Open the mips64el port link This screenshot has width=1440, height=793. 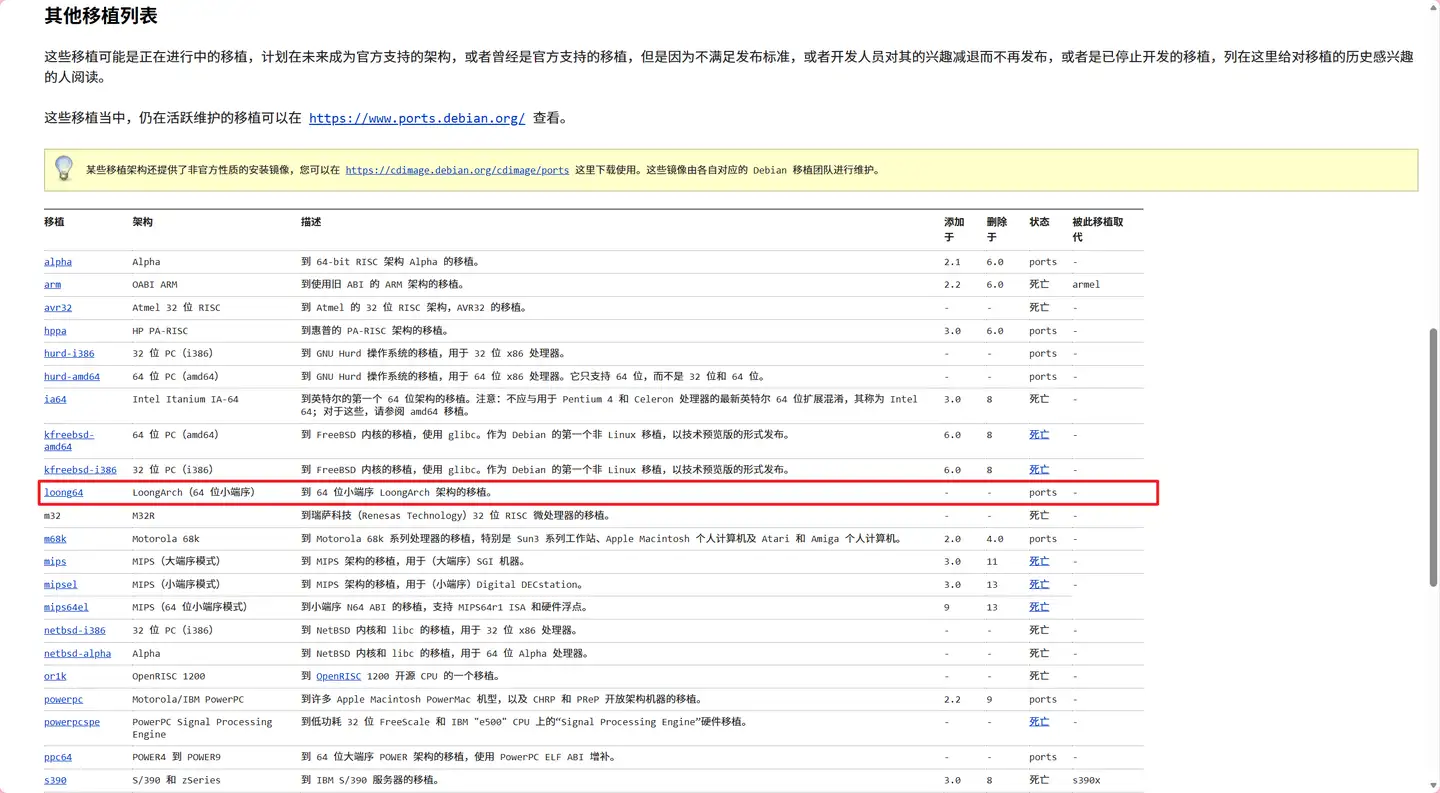coord(66,608)
